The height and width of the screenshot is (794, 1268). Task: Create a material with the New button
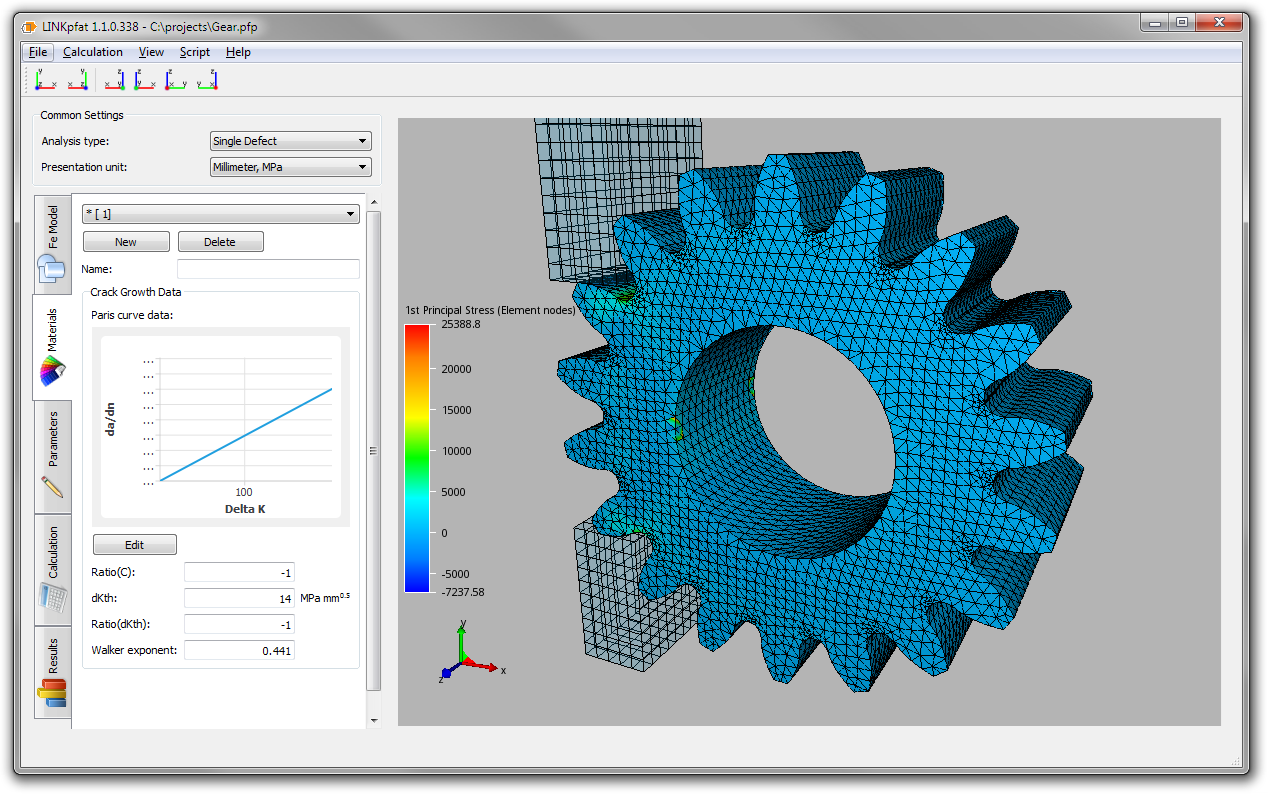click(125, 241)
